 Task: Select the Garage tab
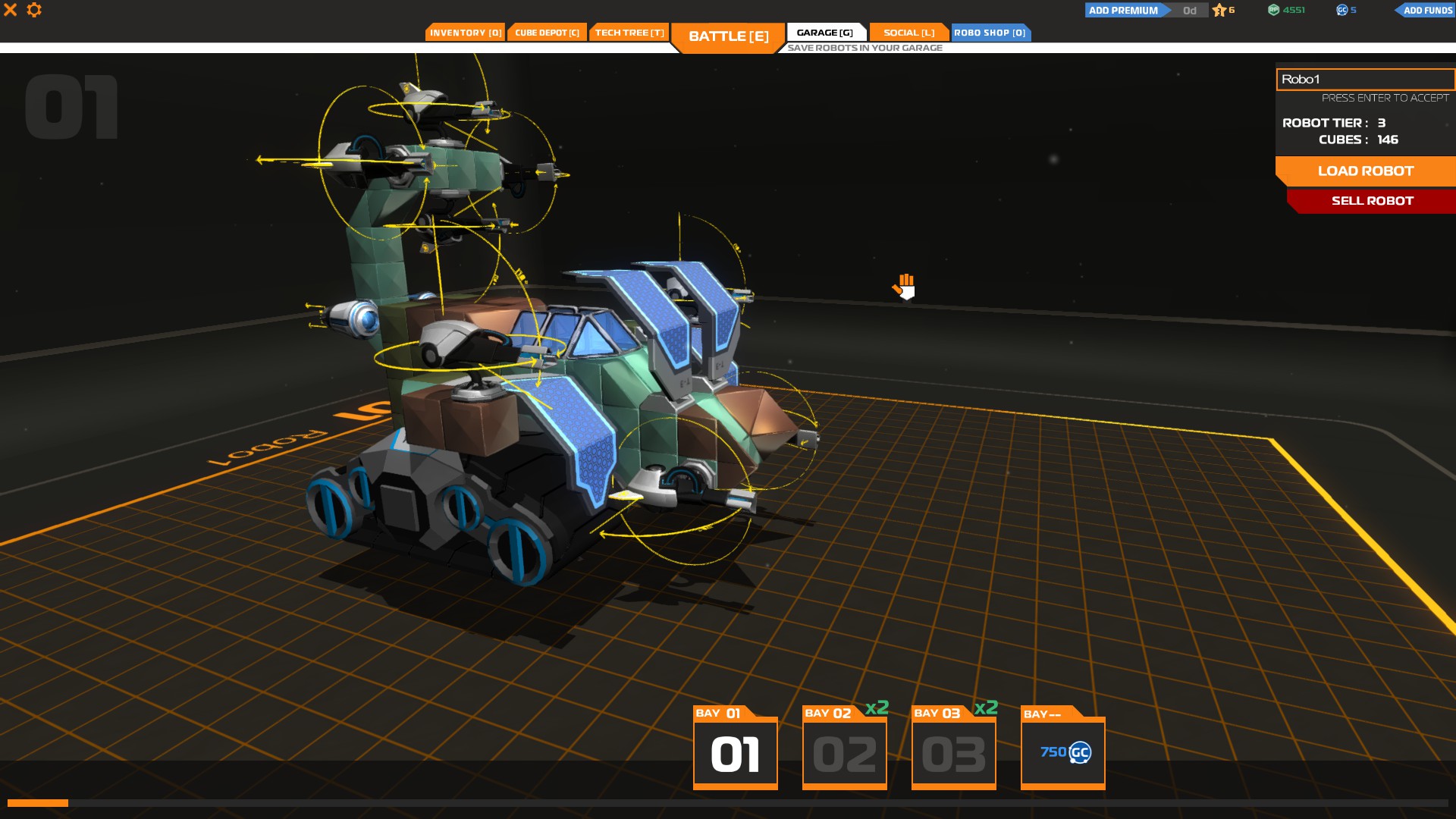(x=825, y=33)
